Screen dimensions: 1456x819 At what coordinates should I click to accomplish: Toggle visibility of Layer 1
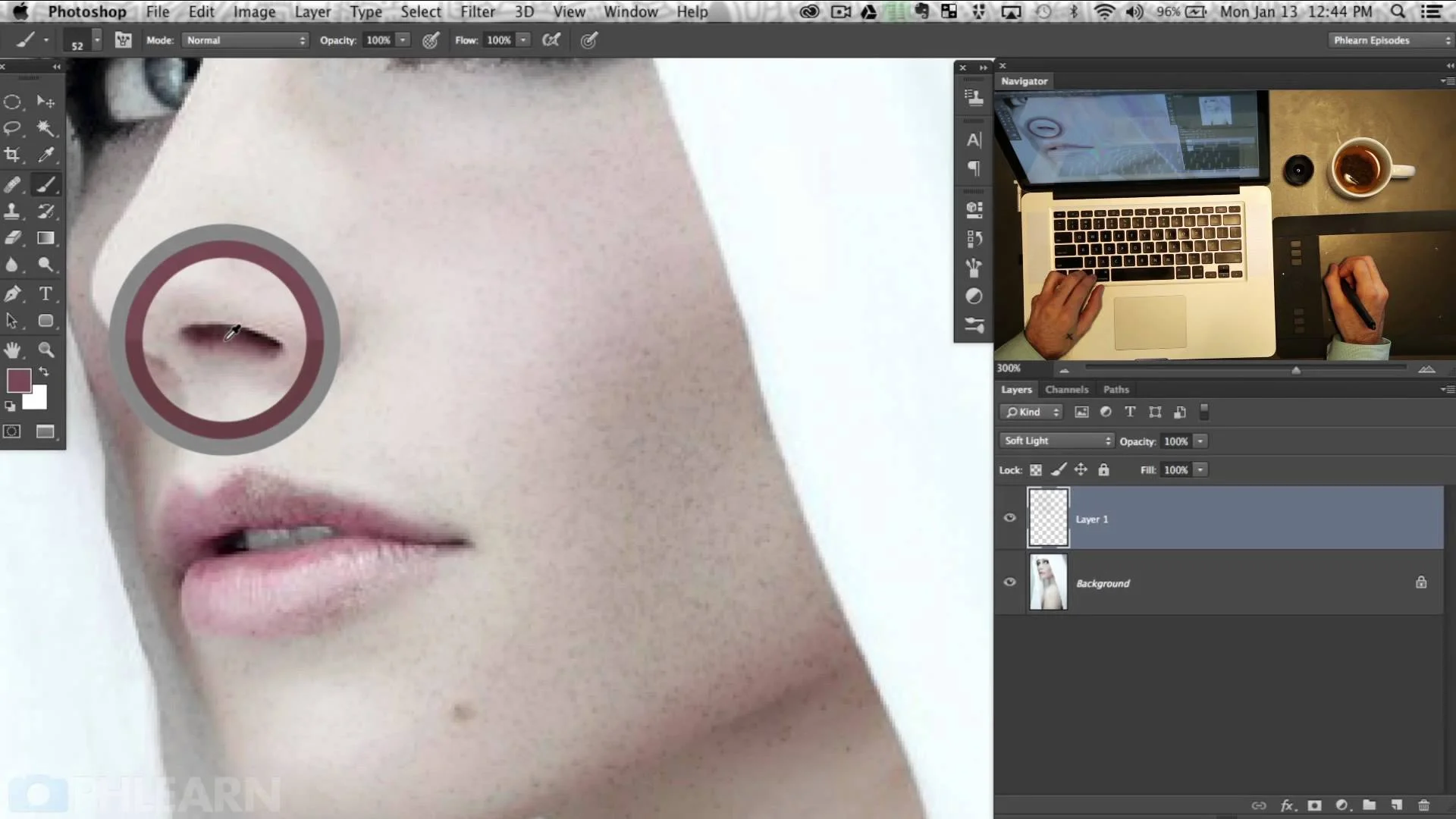[1009, 518]
